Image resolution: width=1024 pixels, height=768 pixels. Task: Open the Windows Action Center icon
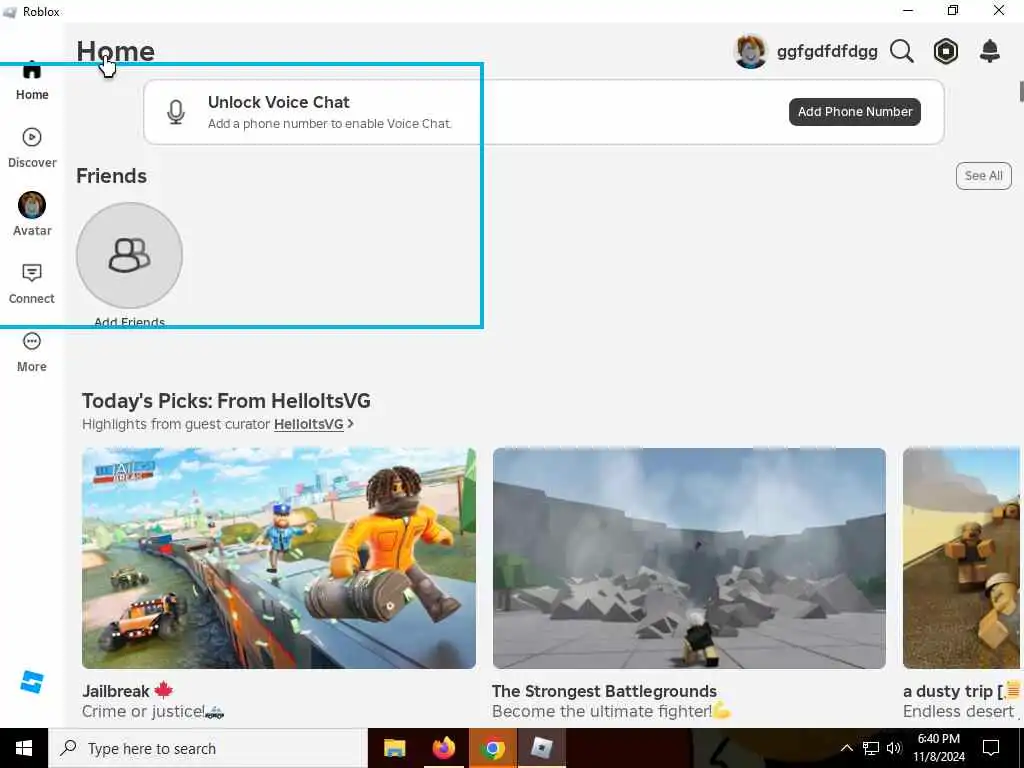pyautogui.click(x=991, y=748)
